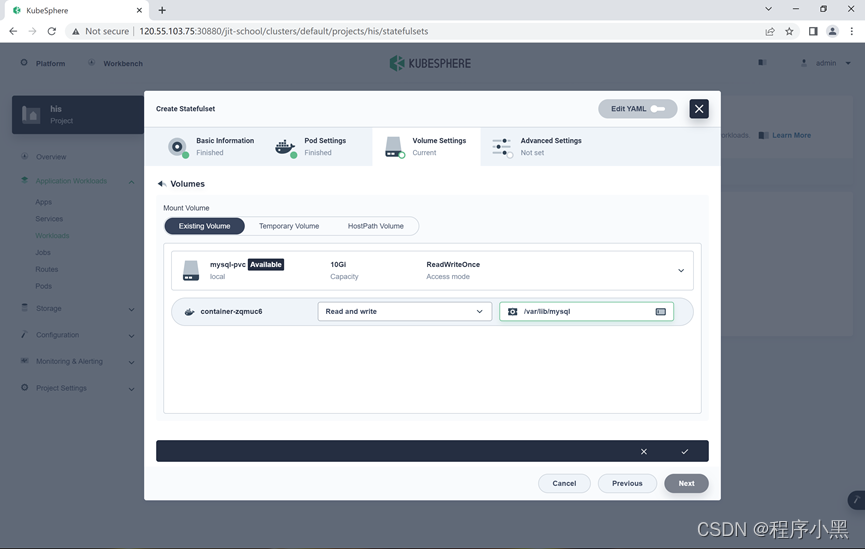Open Workloads in the sidebar
This screenshot has height=549, width=865.
tap(52, 236)
